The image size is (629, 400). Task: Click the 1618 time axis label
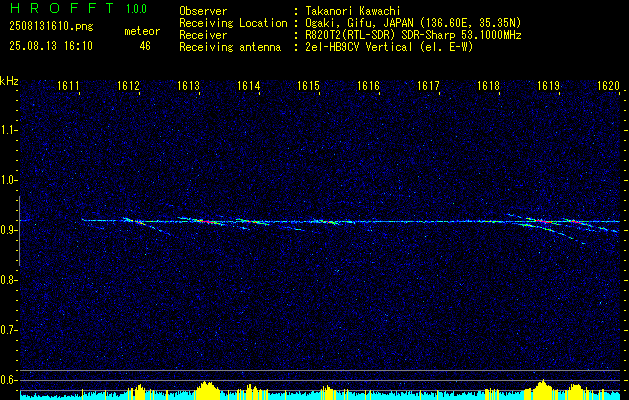pos(488,86)
